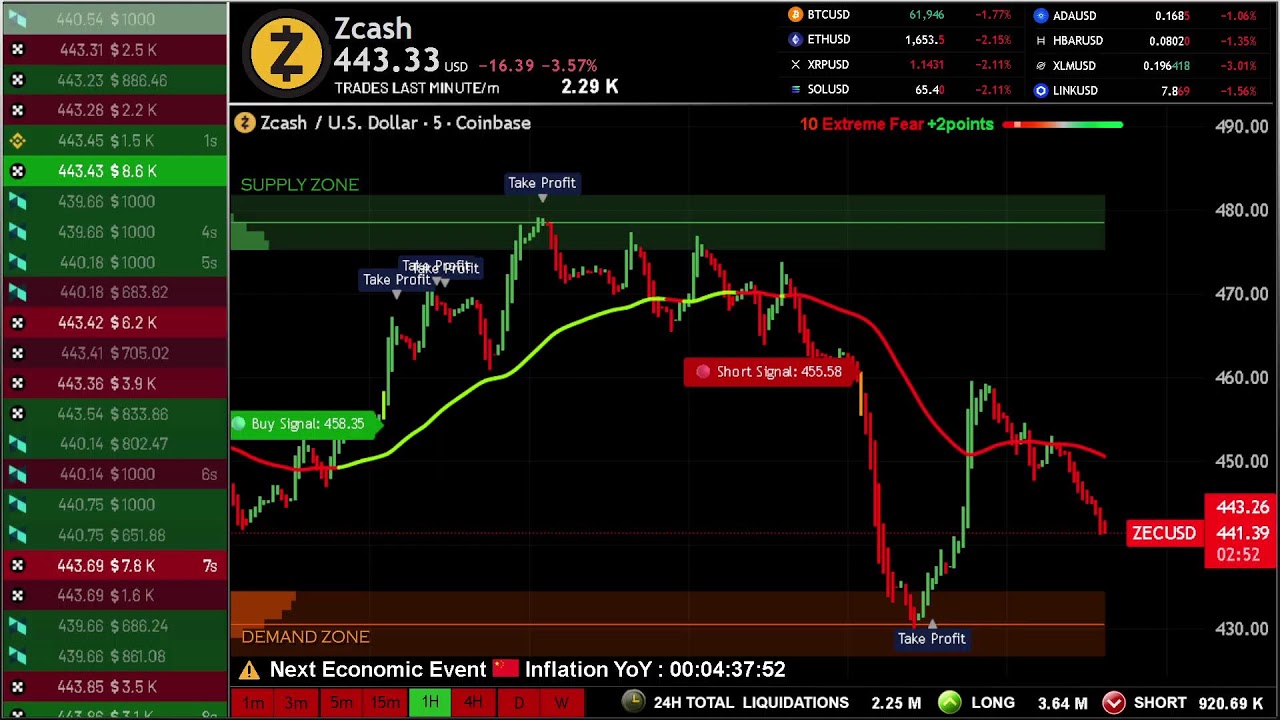Screen dimensions: 1280x720
Task: Click the LINKUSD ticker name
Action: [x=1075, y=91]
